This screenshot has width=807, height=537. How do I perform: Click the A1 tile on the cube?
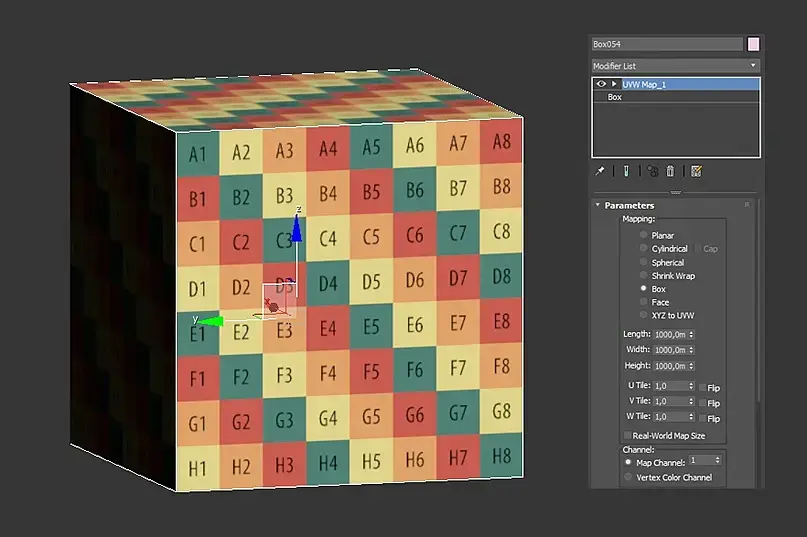[x=198, y=153]
